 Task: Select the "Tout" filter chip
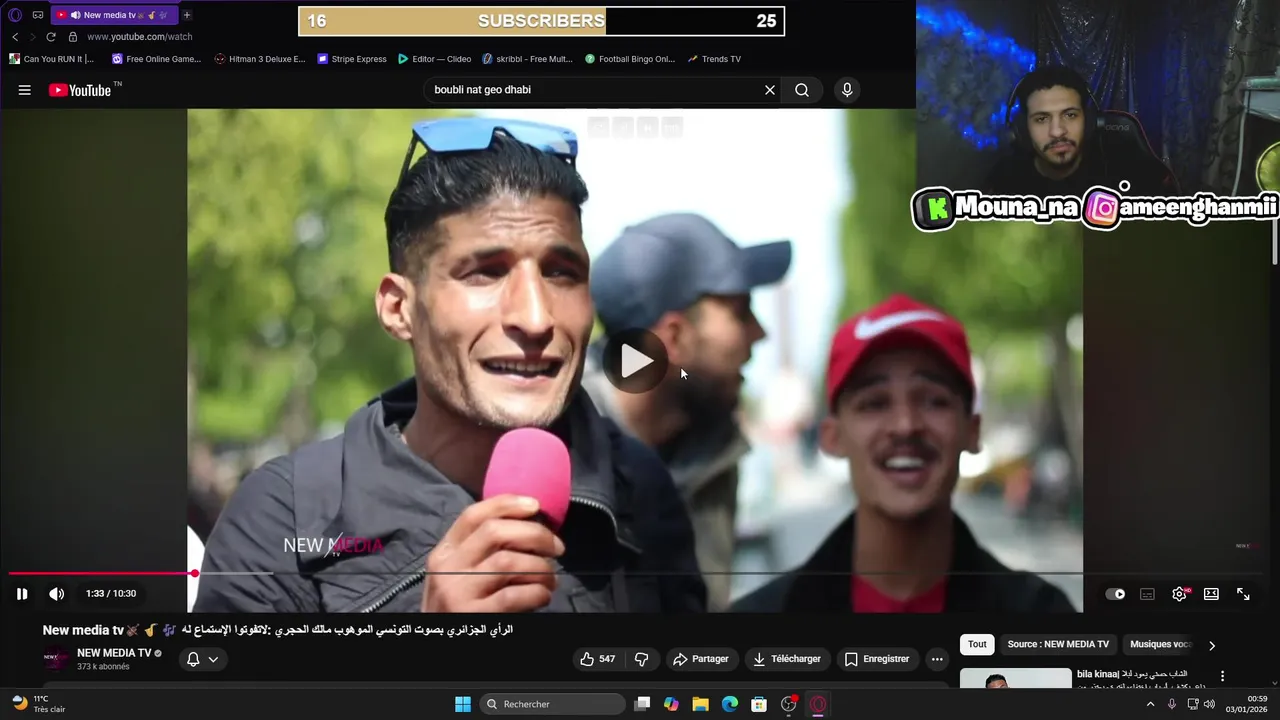[x=977, y=644]
